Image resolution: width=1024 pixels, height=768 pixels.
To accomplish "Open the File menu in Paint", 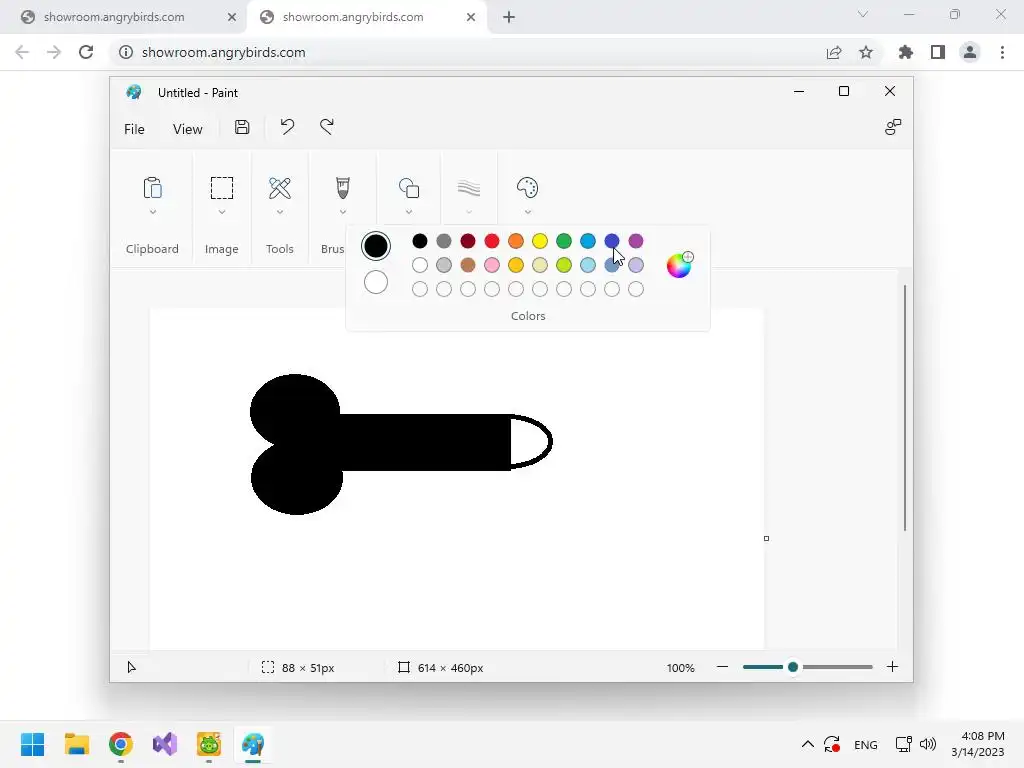I will click(134, 129).
